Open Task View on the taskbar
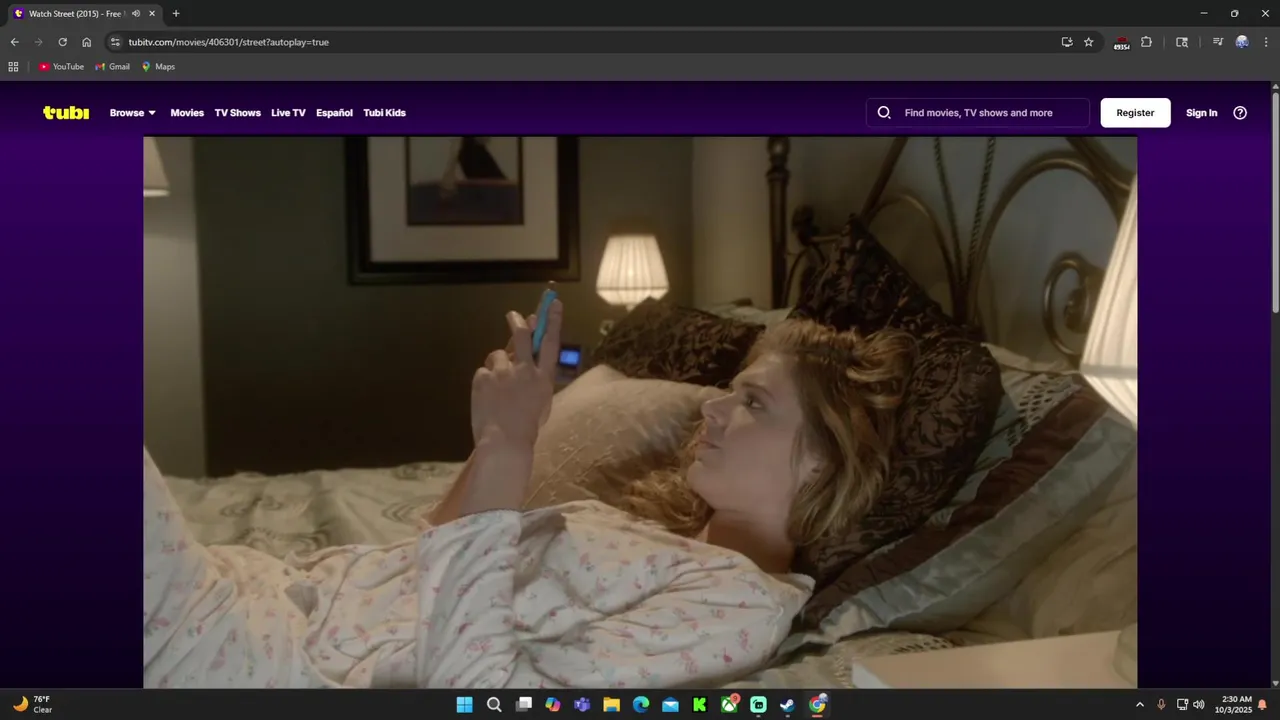 523,705
